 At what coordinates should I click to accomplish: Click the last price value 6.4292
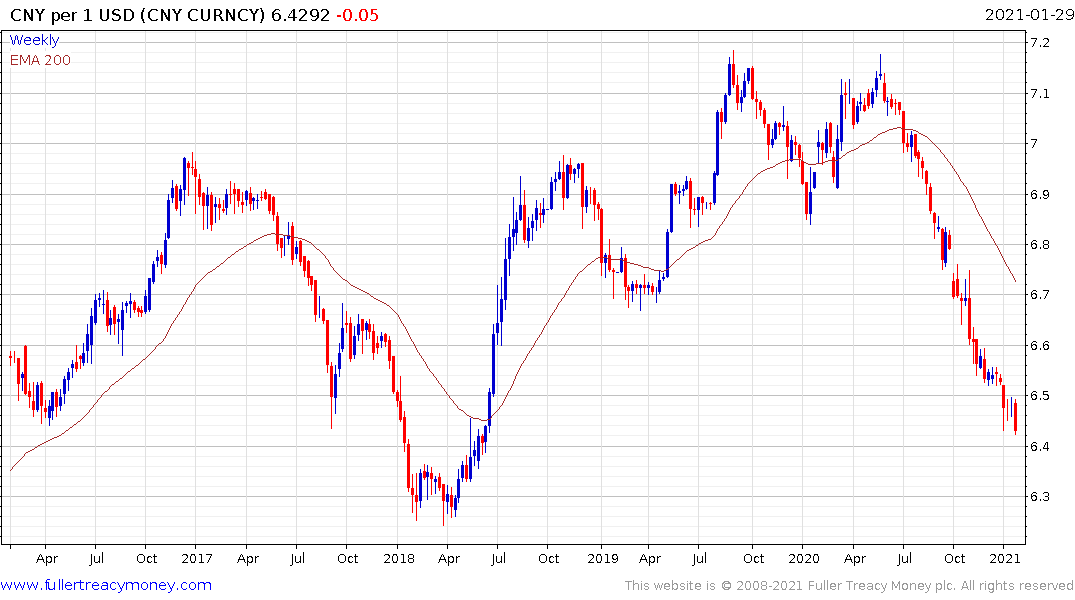click(300, 15)
